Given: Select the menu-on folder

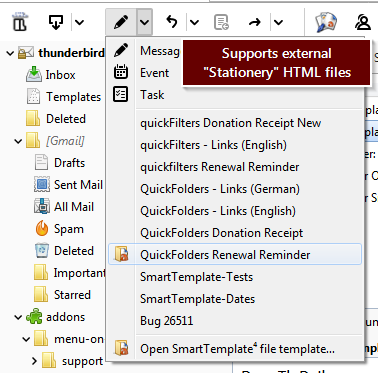Looking at the screenshot, I should 79,339.
